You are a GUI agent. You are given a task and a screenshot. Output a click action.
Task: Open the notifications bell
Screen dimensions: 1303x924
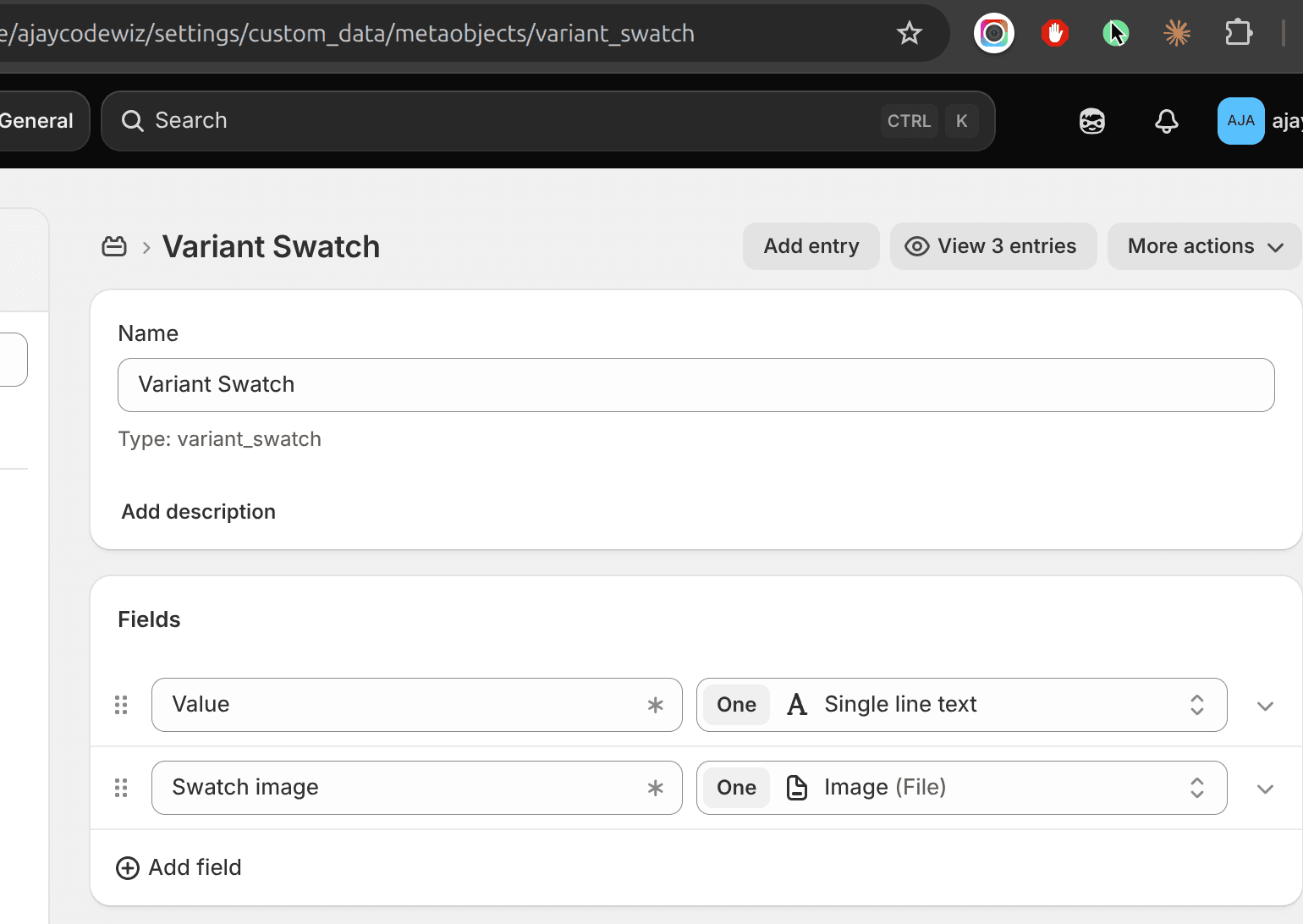pyautogui.click(x=1167, y=121)
